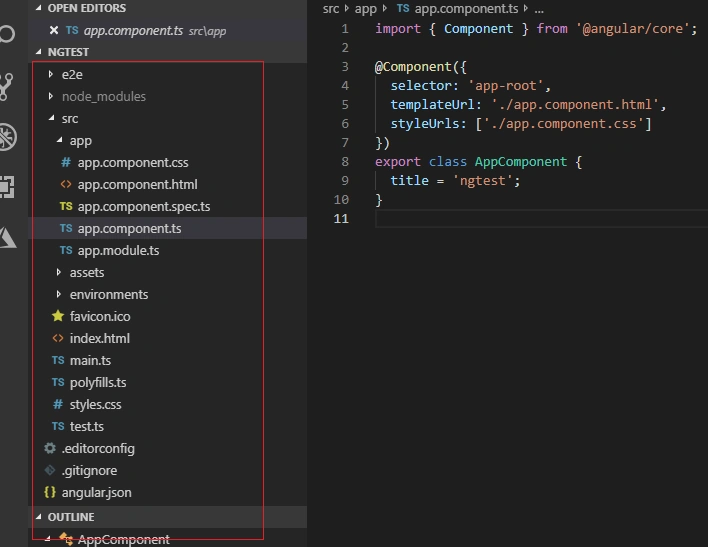Expand the assets folder

pos(59,272)
